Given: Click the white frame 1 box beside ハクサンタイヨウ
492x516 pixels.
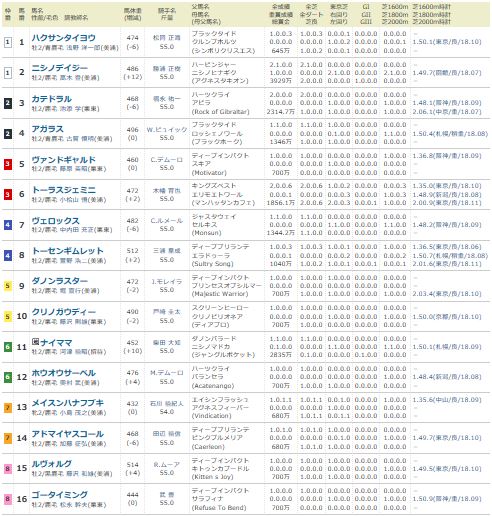Looking at the screenshot, I should coord(8,42).
